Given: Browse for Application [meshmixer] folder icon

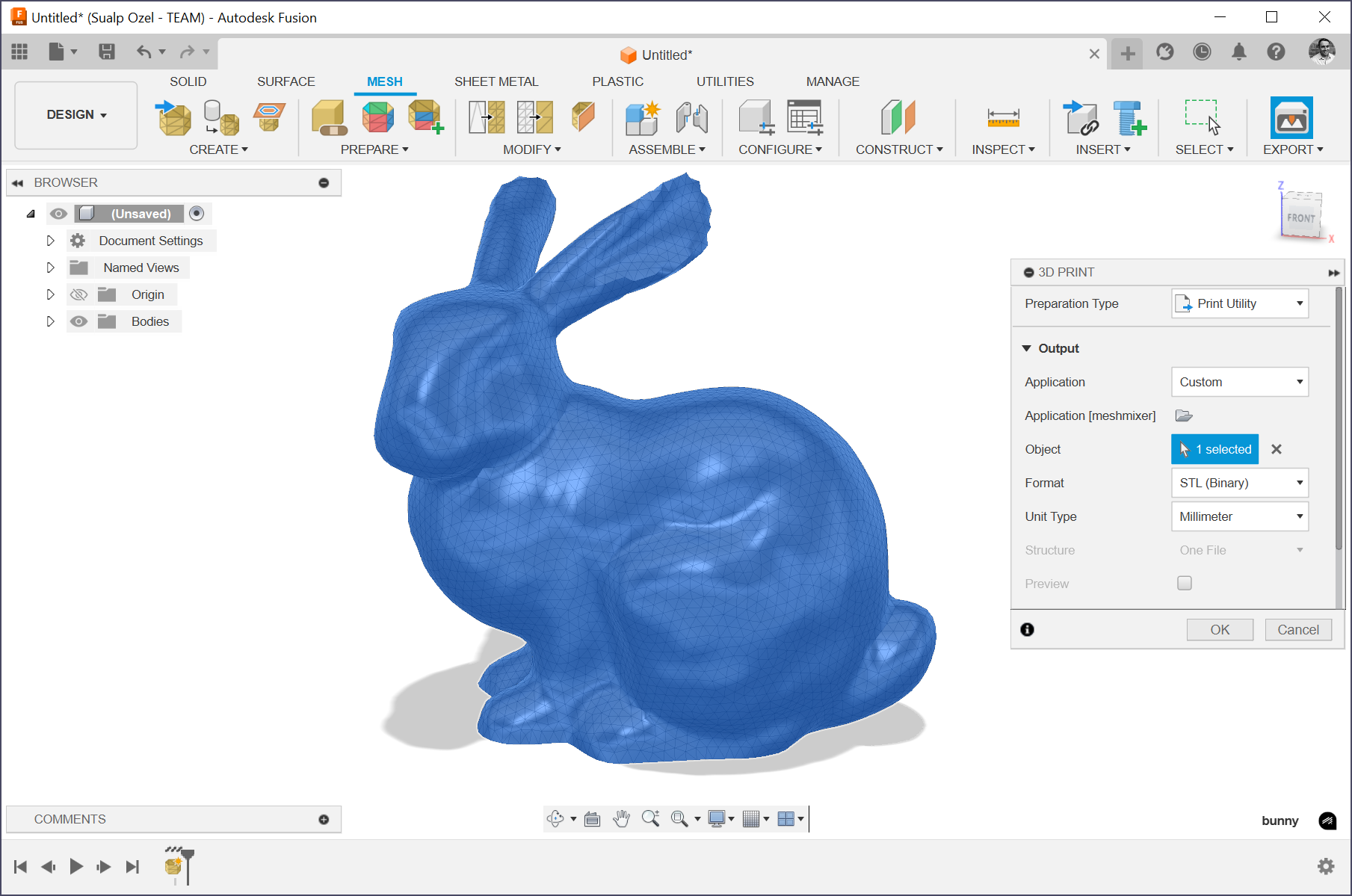Looking at the screenshot, I should click(1184, 415).
